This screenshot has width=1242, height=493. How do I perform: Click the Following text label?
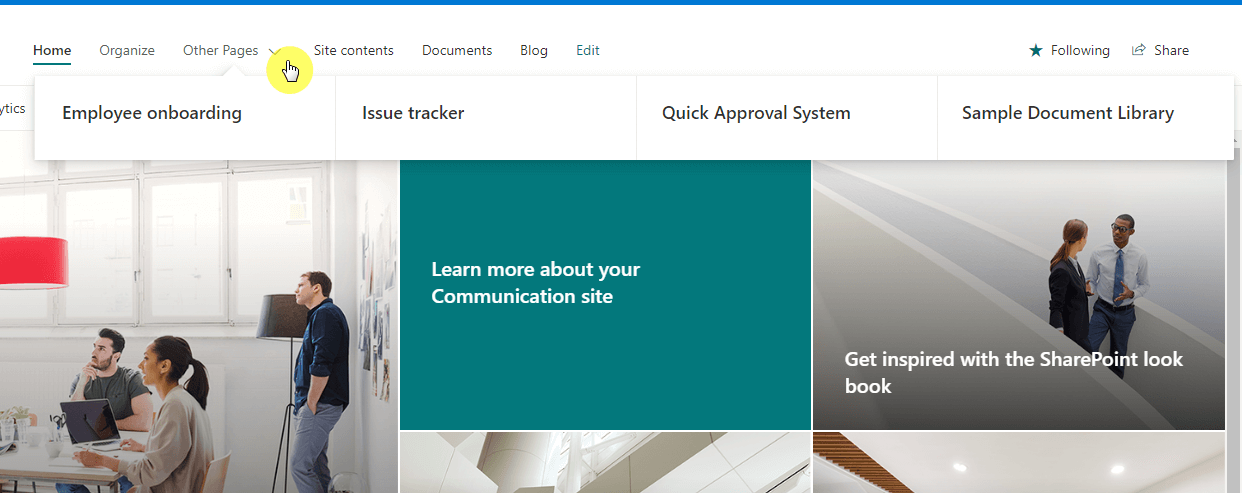click(1080, 50)
